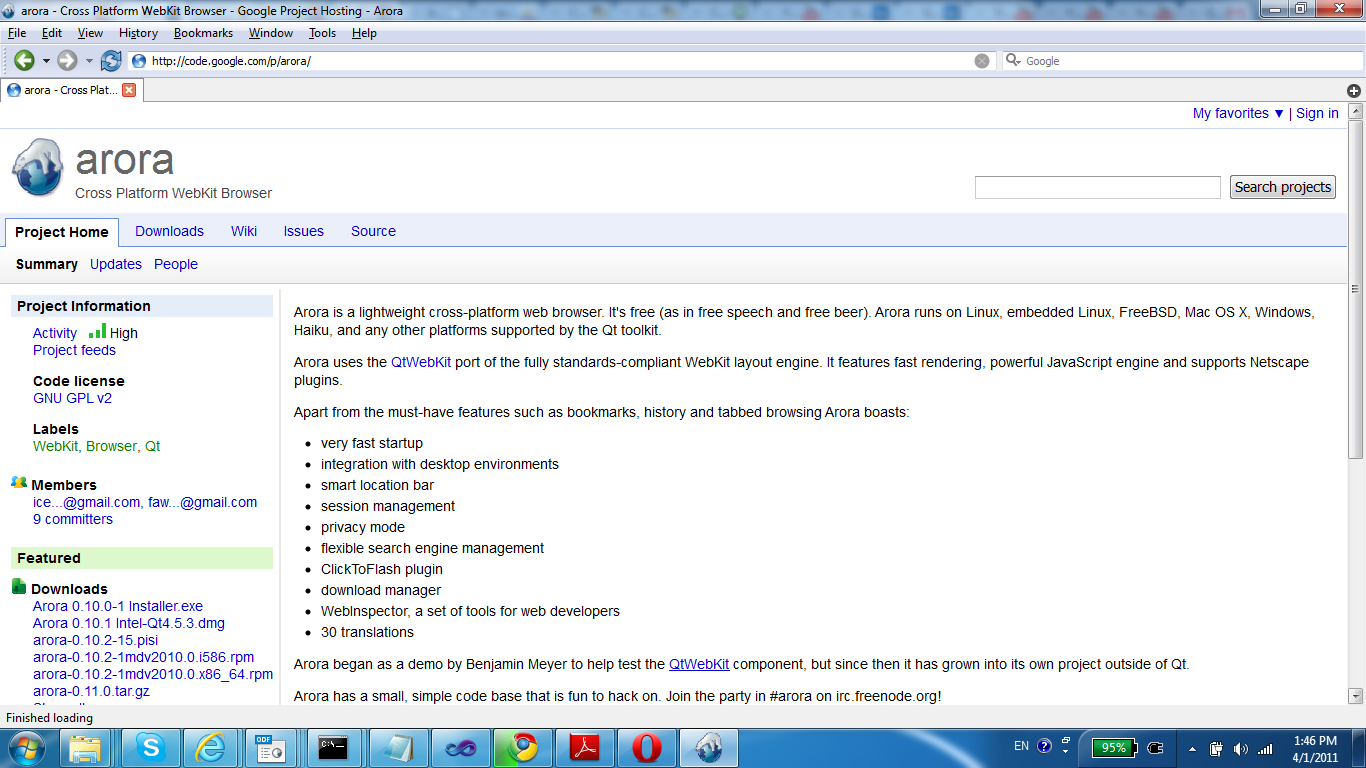Add a new tab with plus icon
The width and height of the screenshot is (1366, 768).
pos(1354,90)
